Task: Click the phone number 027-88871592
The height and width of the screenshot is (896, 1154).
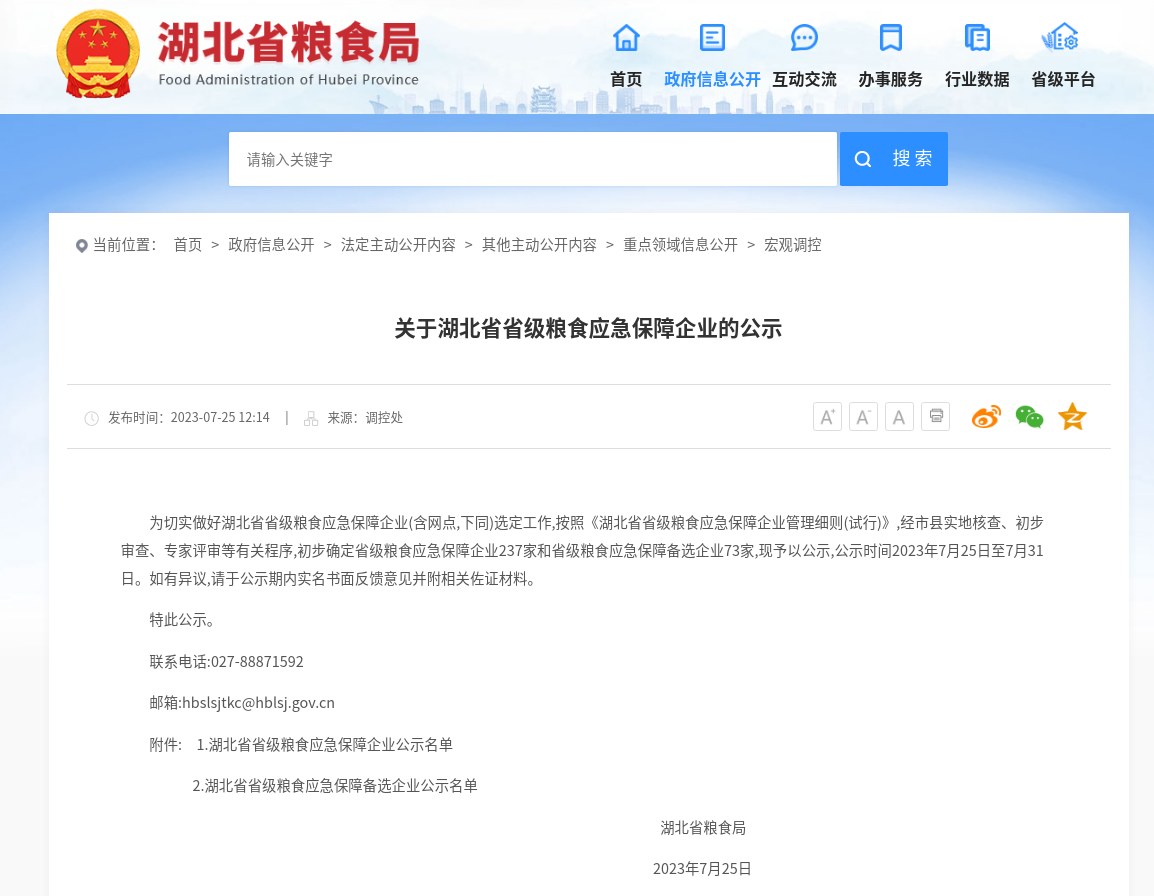Action: [258, 662]
